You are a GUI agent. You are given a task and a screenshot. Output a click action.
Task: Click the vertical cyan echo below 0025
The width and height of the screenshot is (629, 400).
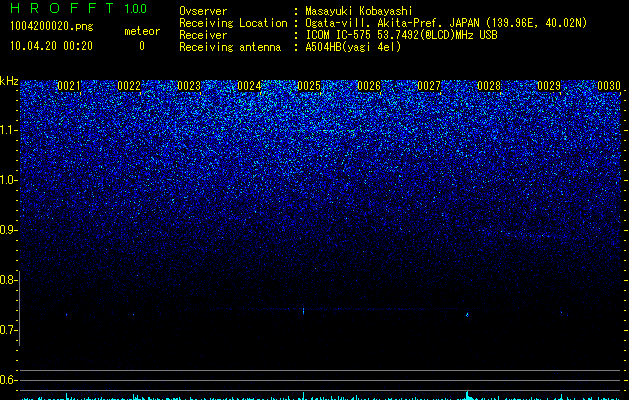(303, 311)
